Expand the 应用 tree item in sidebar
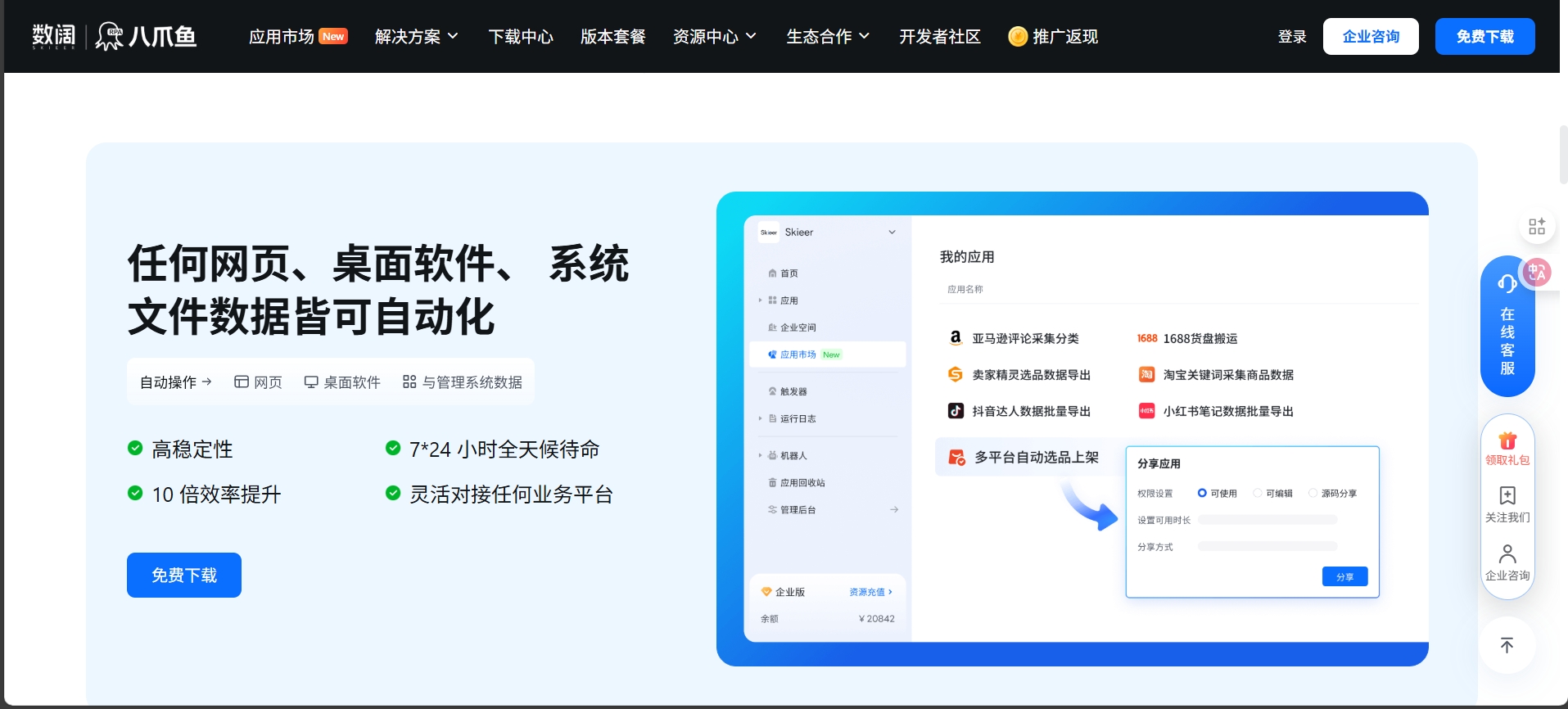Viewport: 1568px width, 709px height. 760,300
